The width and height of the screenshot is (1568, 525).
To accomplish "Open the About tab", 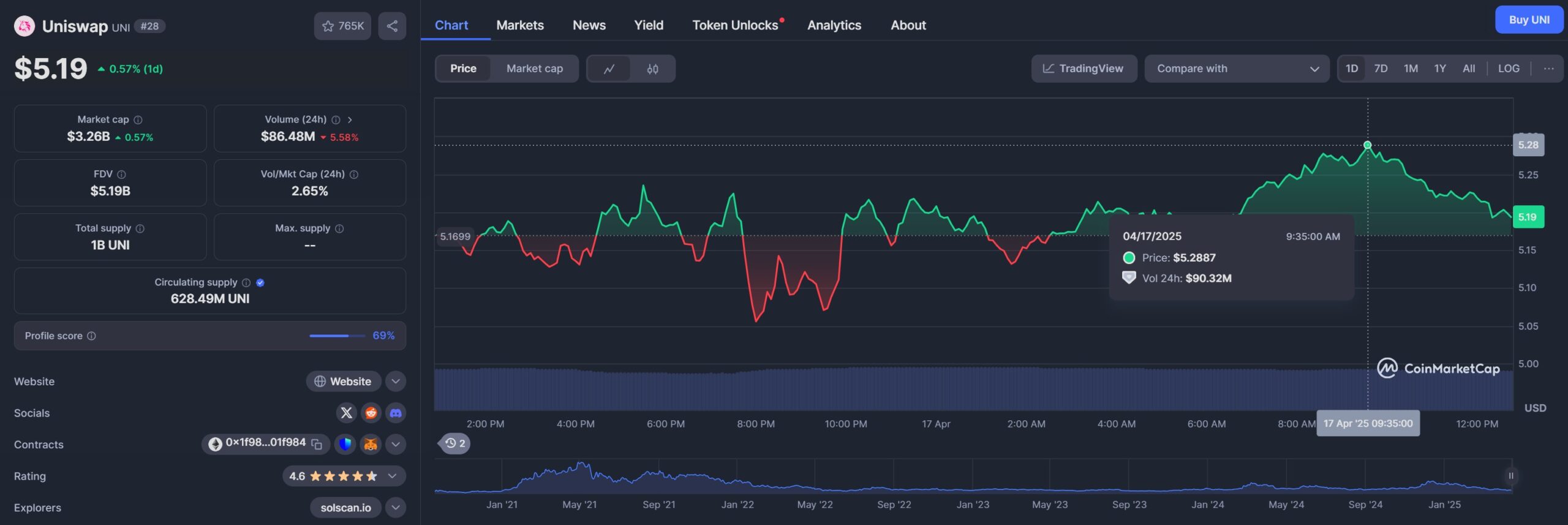I will 908,25.
